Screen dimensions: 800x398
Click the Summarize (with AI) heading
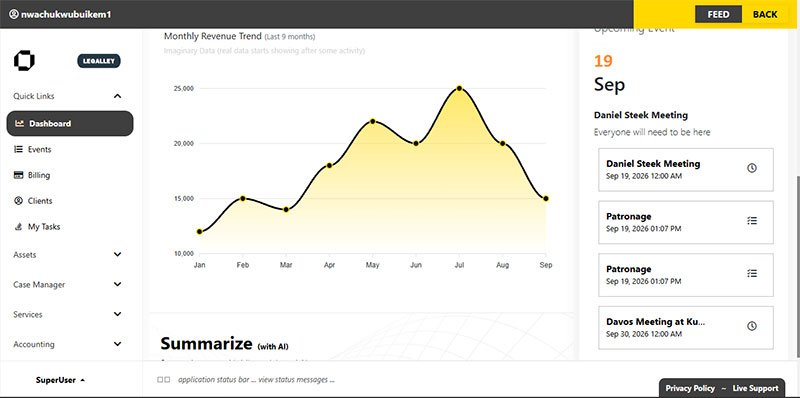224,344
